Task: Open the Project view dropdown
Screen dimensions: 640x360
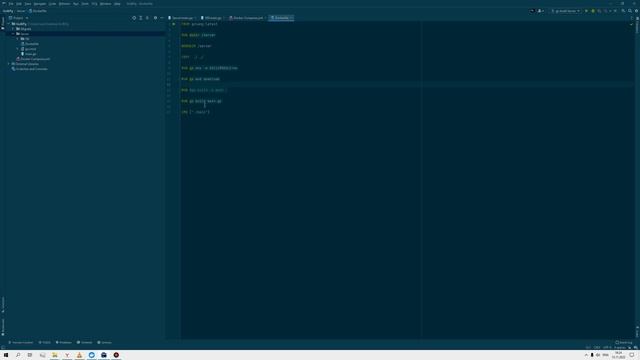Action: pos(18,18)
